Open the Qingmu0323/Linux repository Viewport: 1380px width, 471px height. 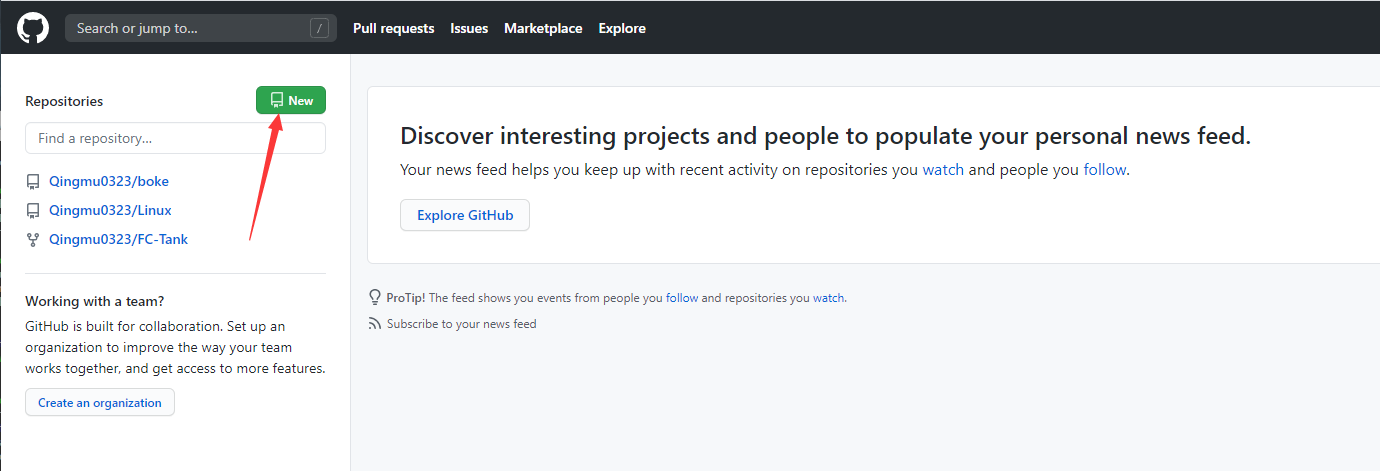click(x=110, y=211)
